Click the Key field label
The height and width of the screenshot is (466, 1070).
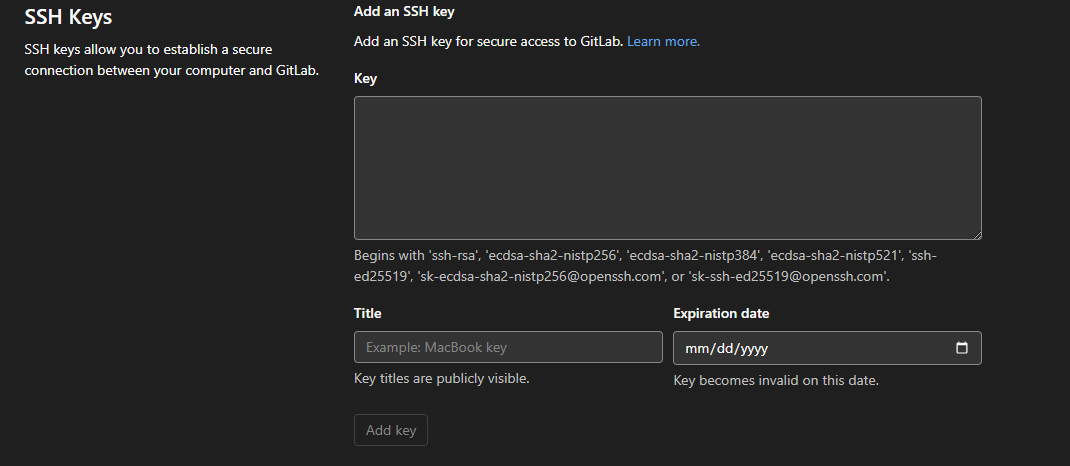(365, 78)
